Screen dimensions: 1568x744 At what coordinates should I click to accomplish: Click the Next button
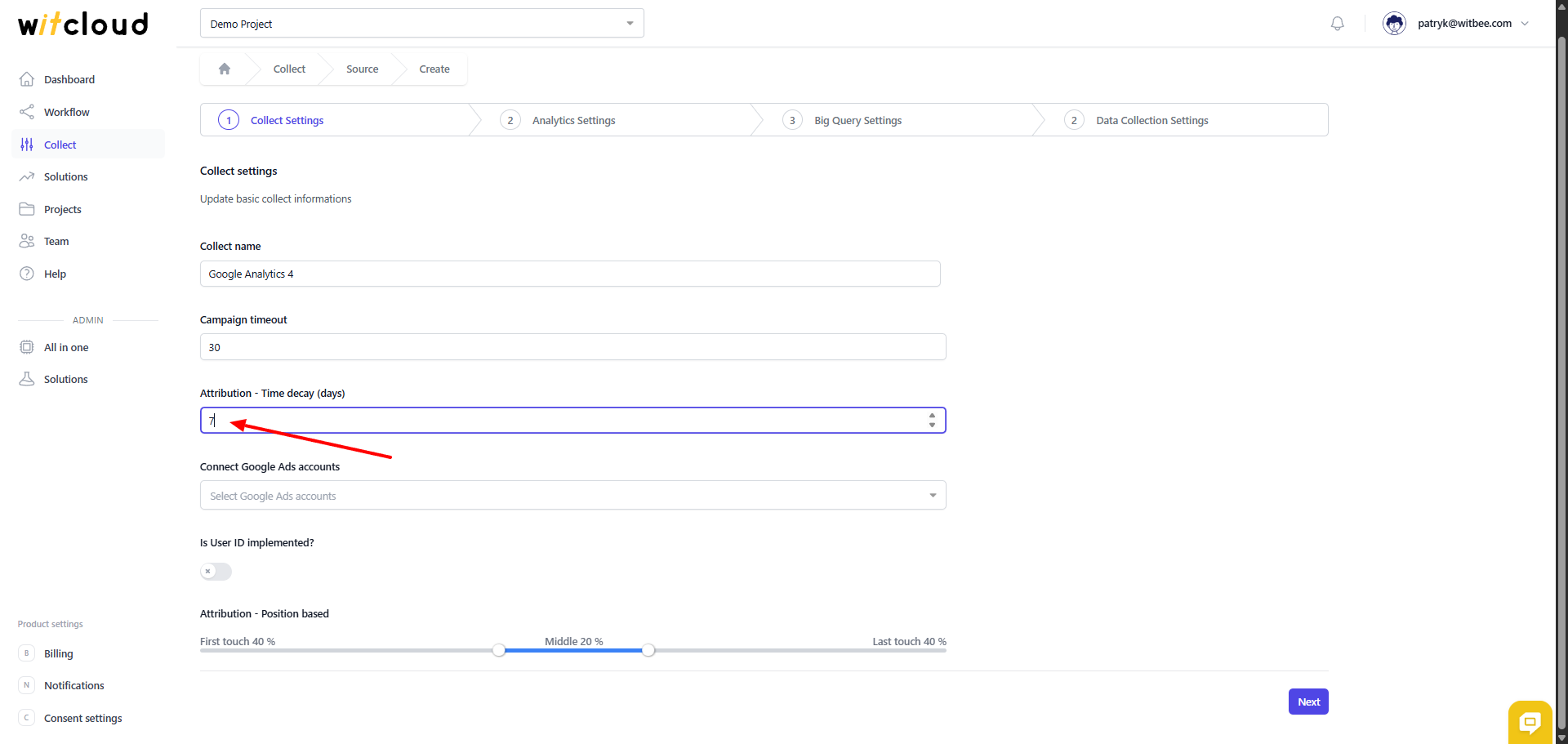[x=1307, y=702]
